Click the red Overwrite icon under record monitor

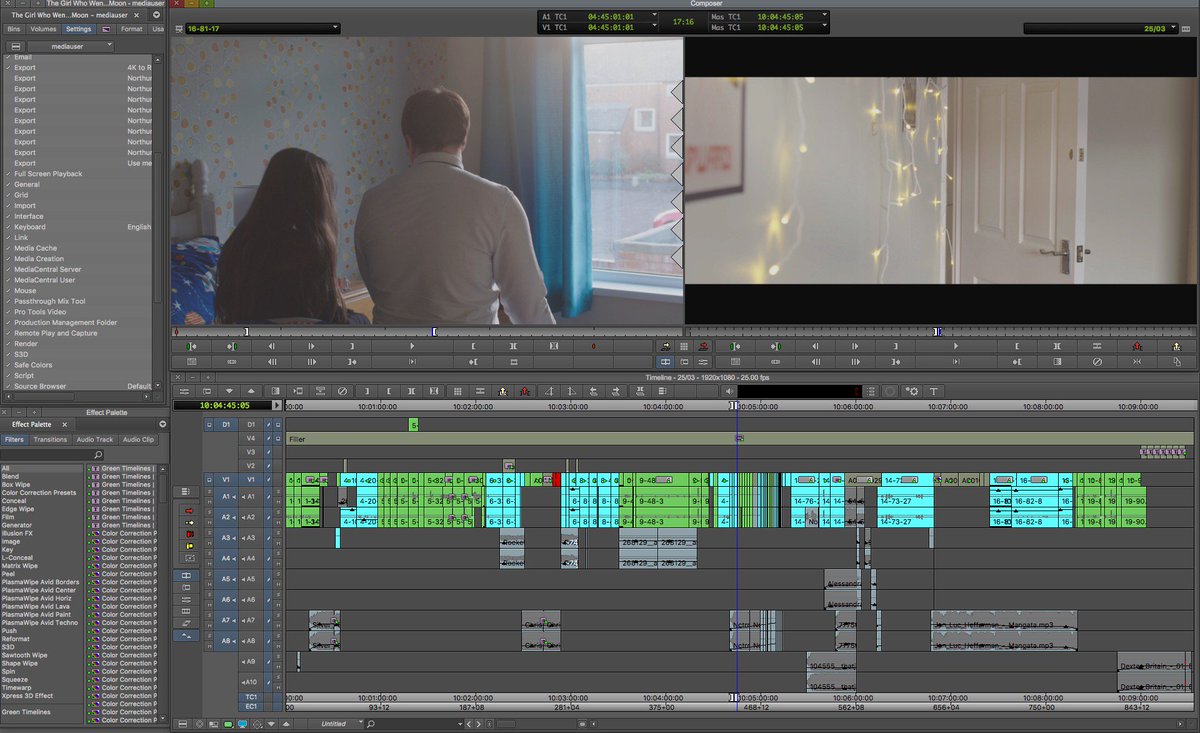pos(1137,346)
